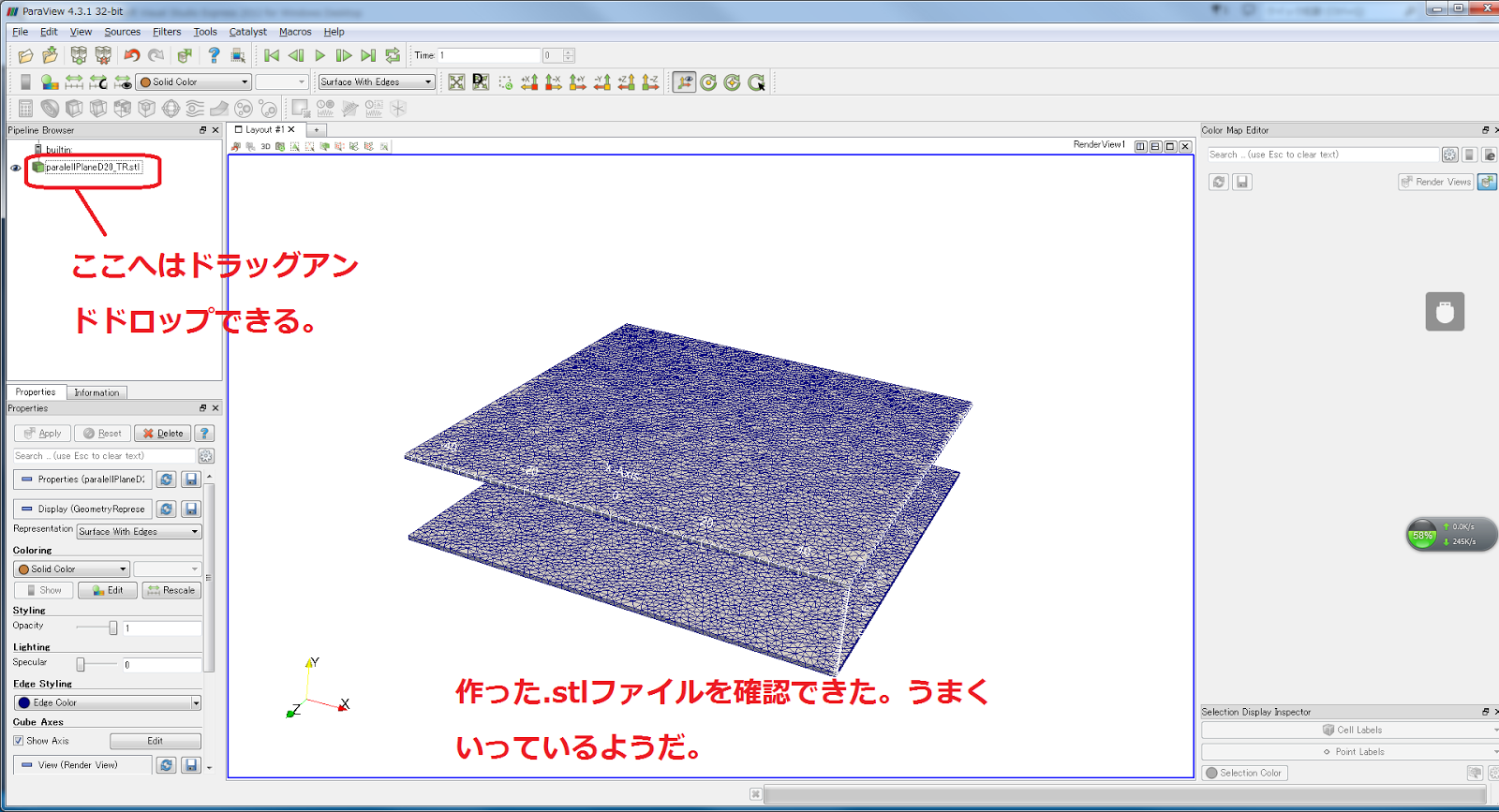Toggle the 3D interaction mode button
The image size is (1499, 812).
click(265, 146)
